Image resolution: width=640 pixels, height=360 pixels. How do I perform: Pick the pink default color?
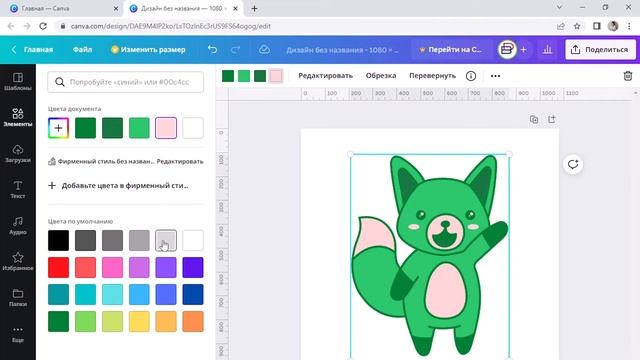point(112,267)
